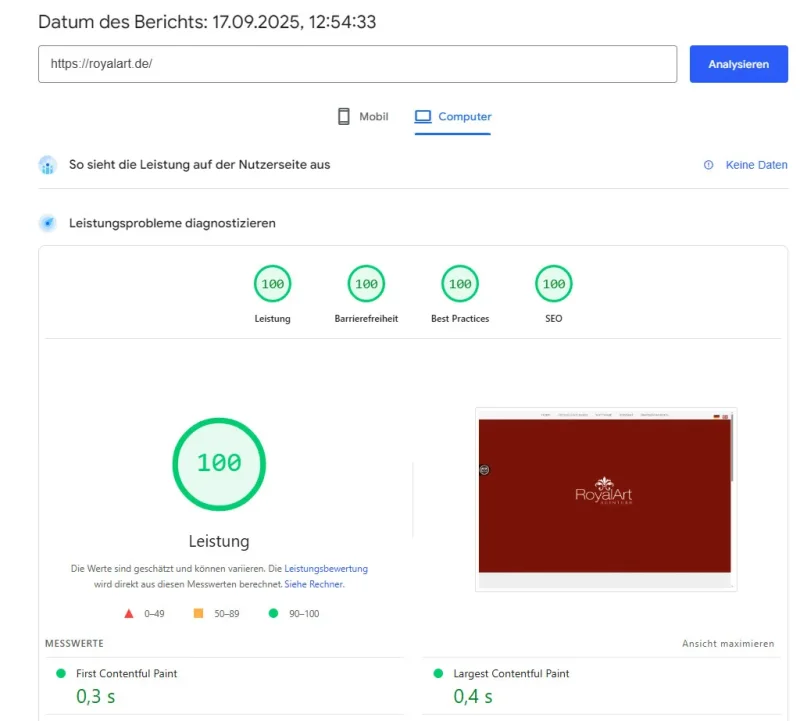
Task: Click the Analysieren button
Action: [738, 64]
